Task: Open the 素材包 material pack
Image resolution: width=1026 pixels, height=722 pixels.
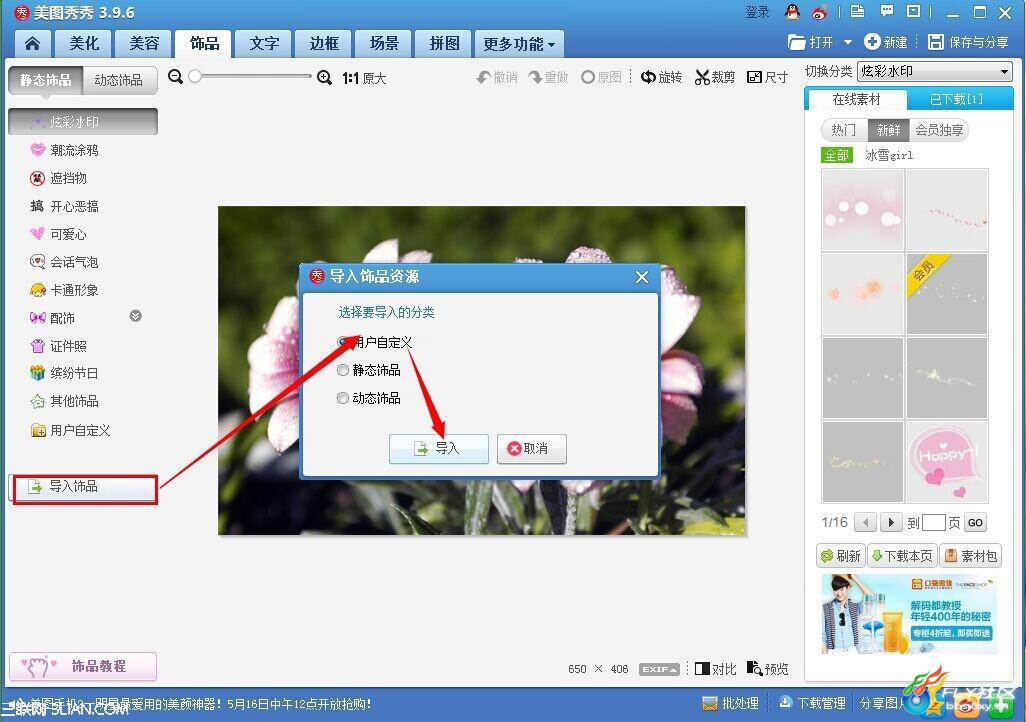Action: point(970,556)
